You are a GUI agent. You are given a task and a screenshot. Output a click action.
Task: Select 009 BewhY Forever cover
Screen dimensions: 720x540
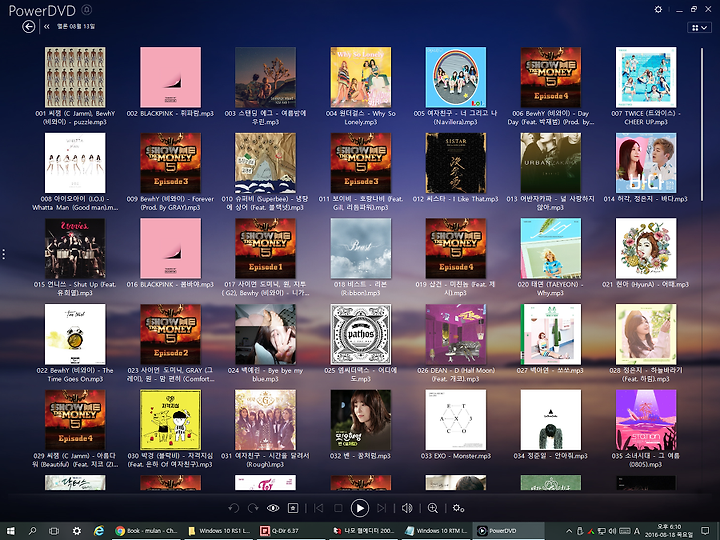[x=170, y=163]
